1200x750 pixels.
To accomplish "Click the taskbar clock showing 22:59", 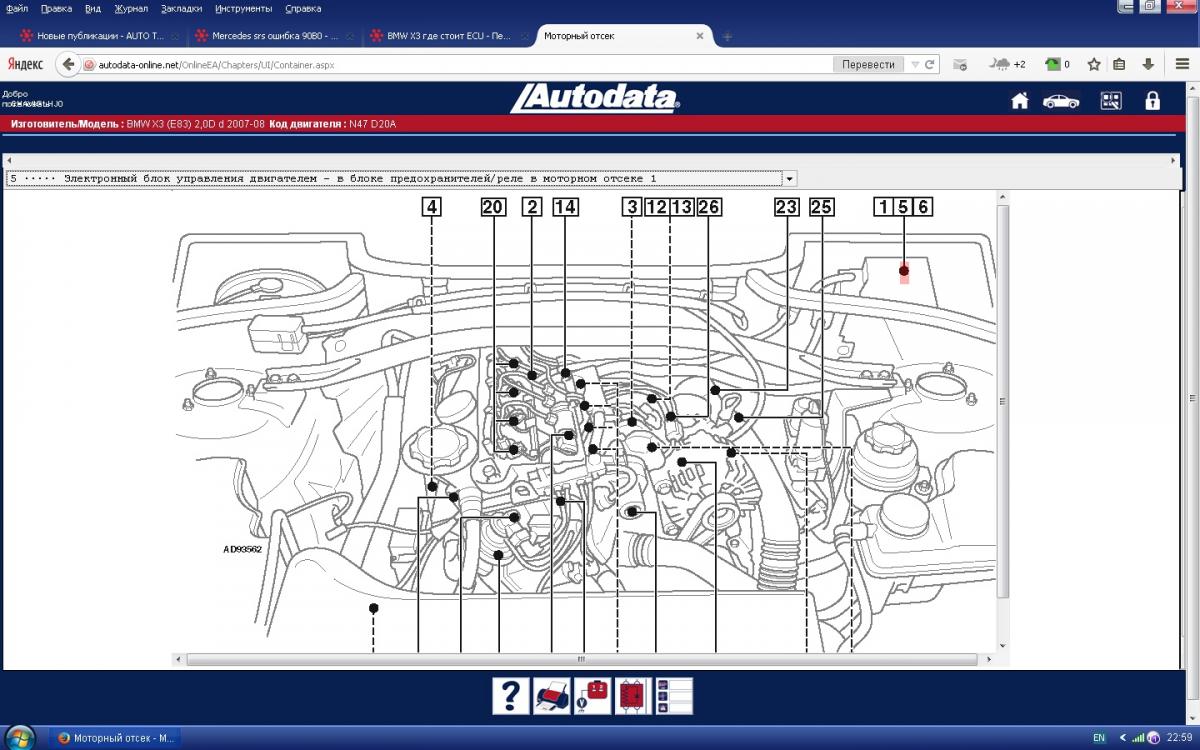I will (1179, 738).
